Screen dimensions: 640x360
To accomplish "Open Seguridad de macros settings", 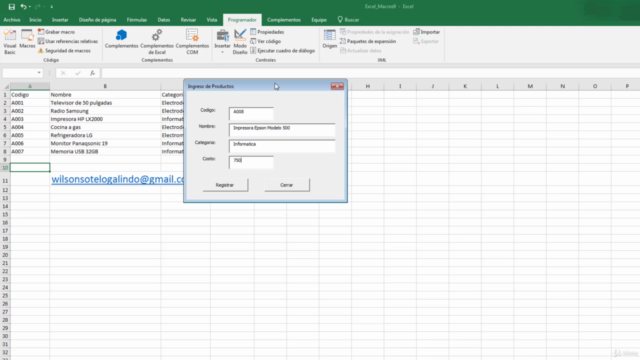I will pos(64,51).
